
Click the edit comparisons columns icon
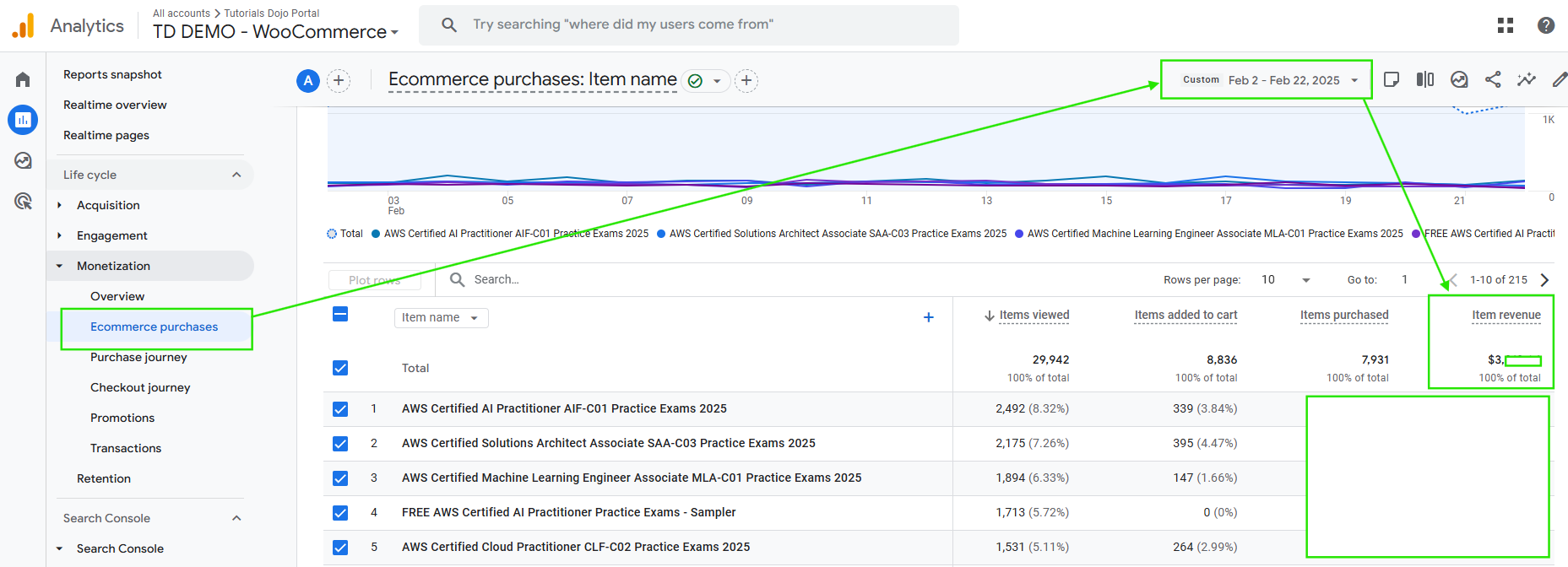pos(1425,79)
